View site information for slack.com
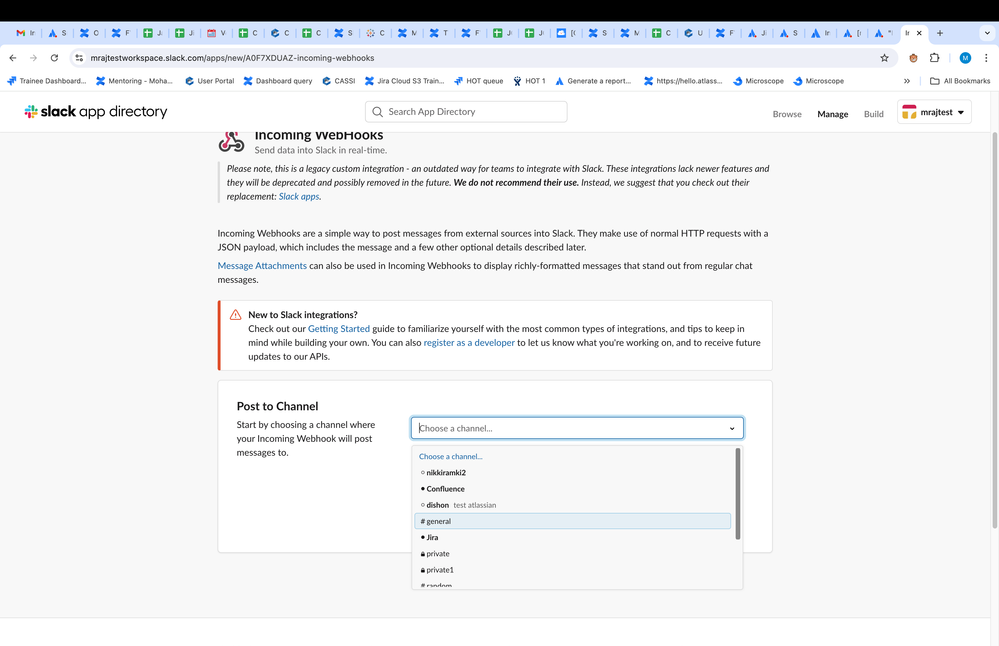This screenshot has height=646, width=999. pyautogui.click(x=79, y=58)
